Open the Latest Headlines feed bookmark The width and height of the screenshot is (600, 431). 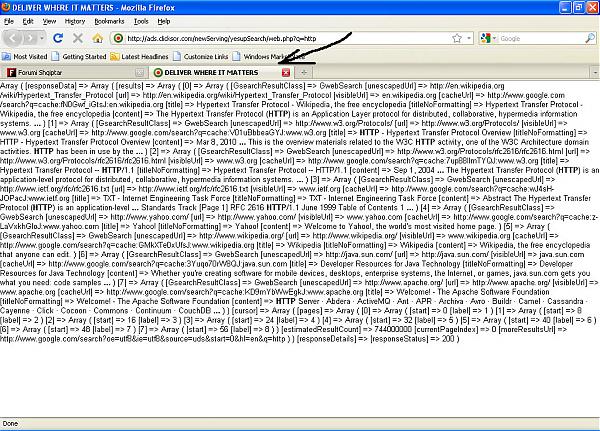pyautogui.click(x=139, y=57)
